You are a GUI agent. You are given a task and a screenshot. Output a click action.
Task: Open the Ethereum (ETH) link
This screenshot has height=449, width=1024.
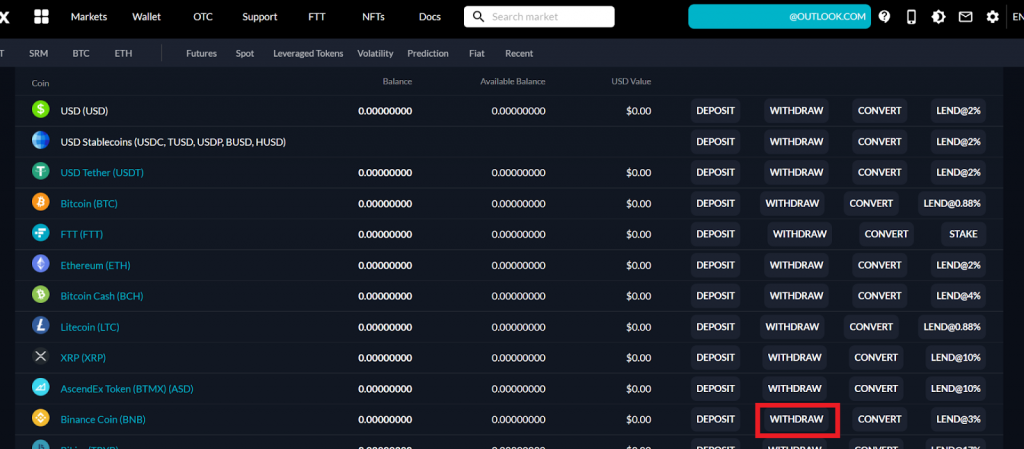coord(95,266)
